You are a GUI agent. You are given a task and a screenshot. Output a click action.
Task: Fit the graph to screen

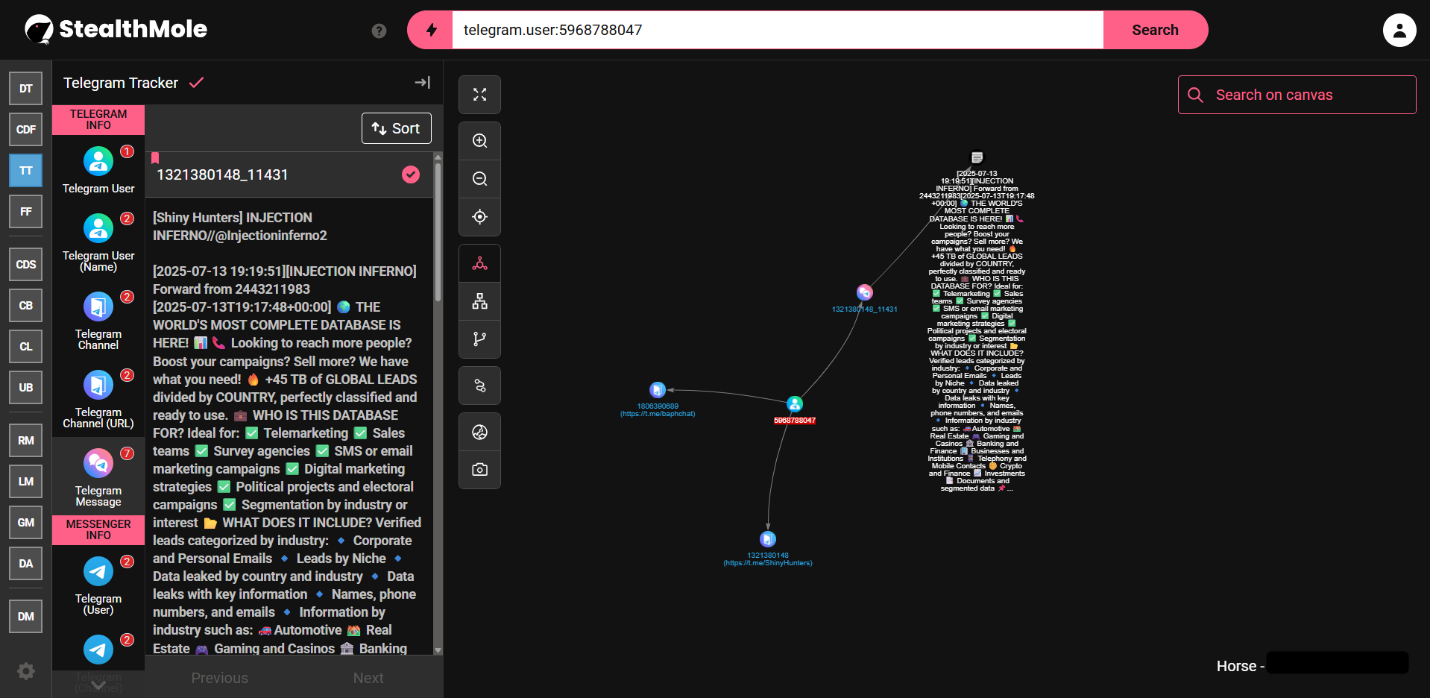[480, 94]
